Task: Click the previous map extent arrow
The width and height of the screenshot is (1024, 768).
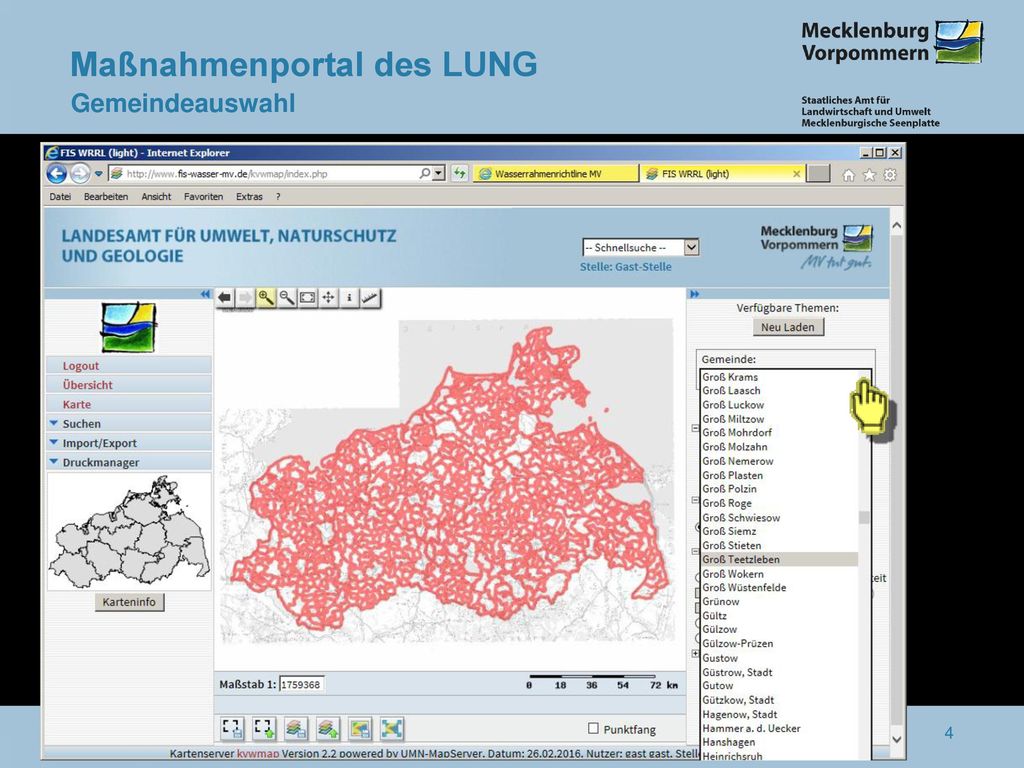Action: (225, 298)
